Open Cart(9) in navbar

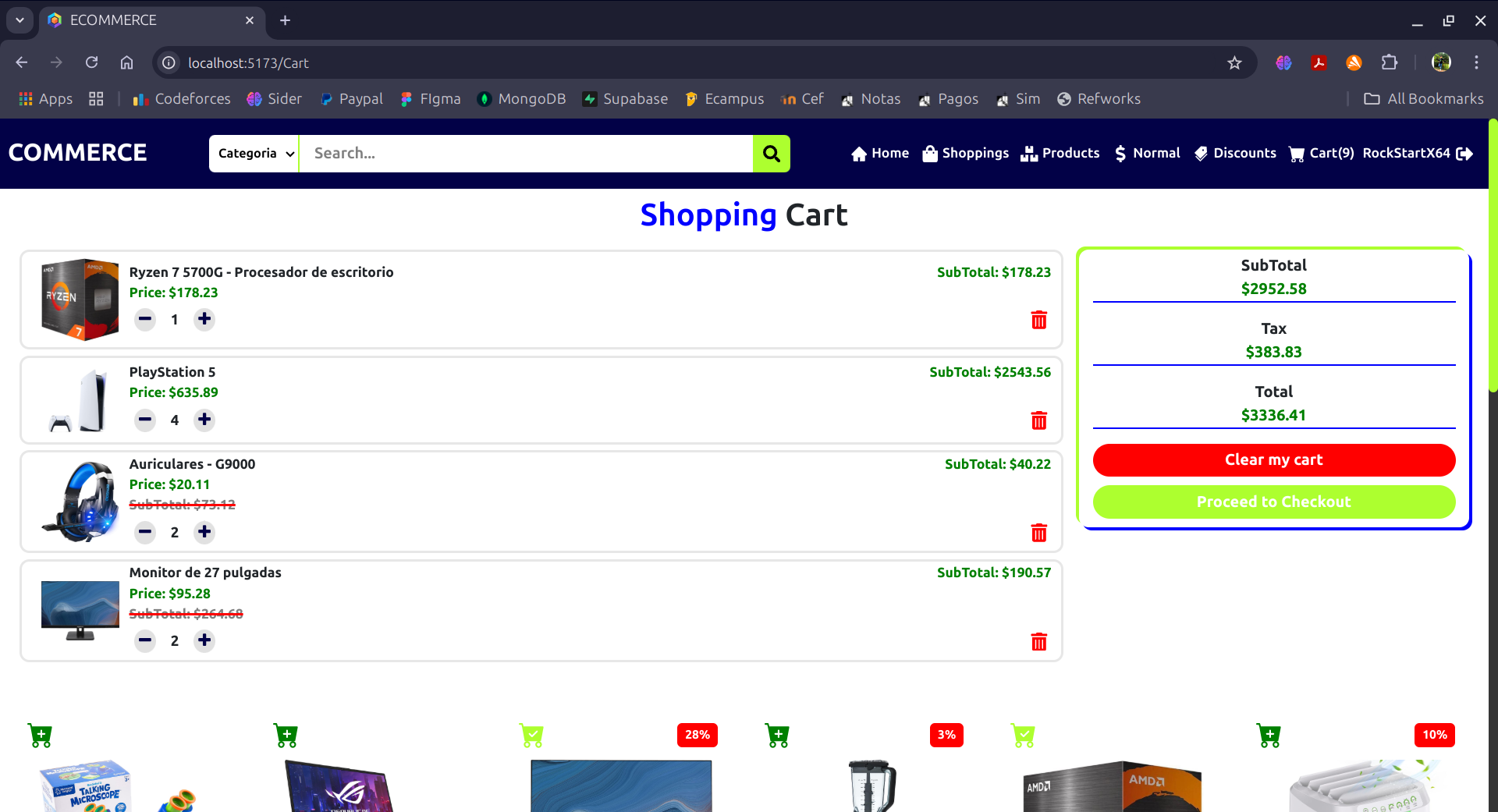[x=1322, y=154]
